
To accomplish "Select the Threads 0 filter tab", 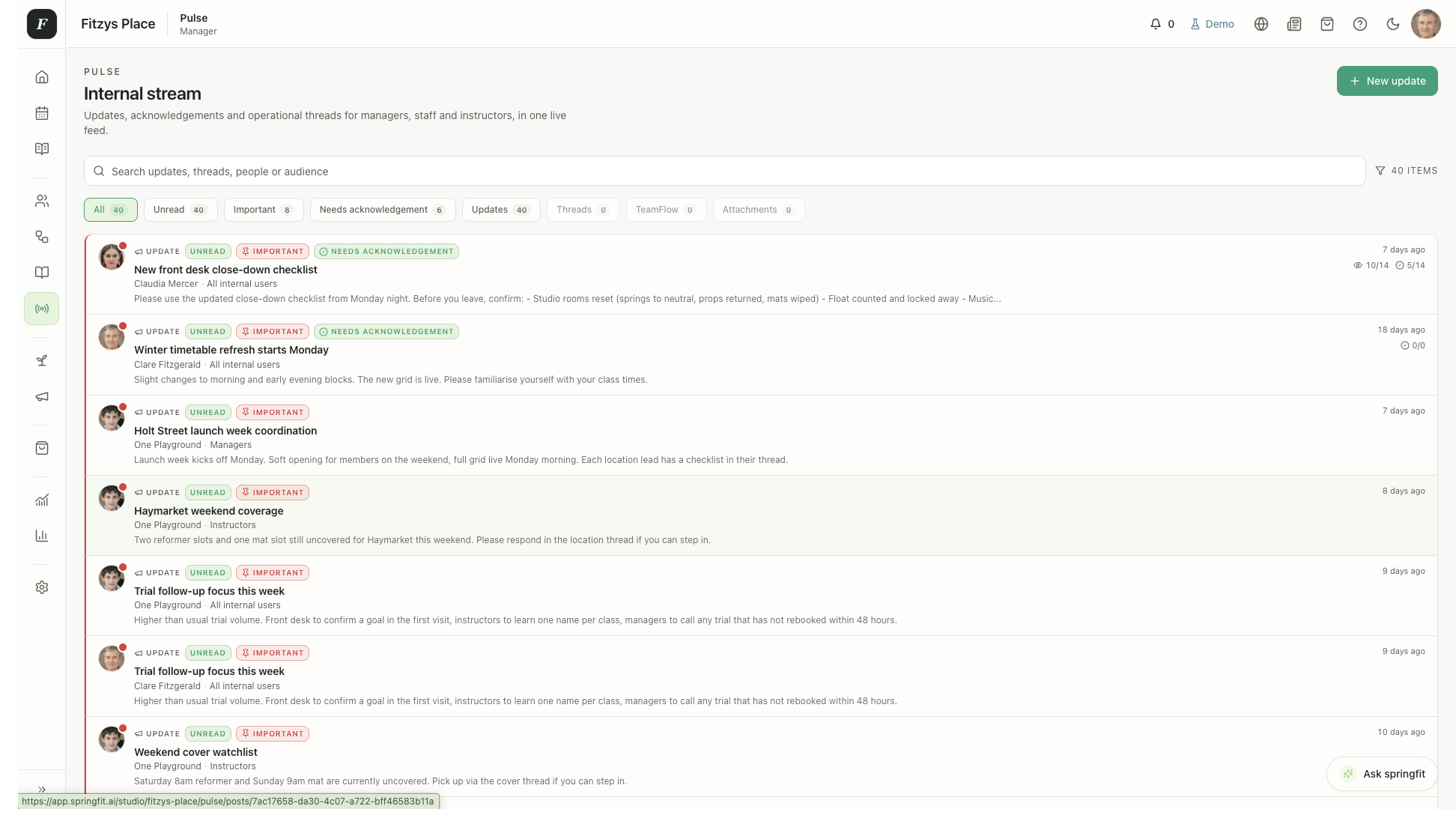I will [583, 210].
